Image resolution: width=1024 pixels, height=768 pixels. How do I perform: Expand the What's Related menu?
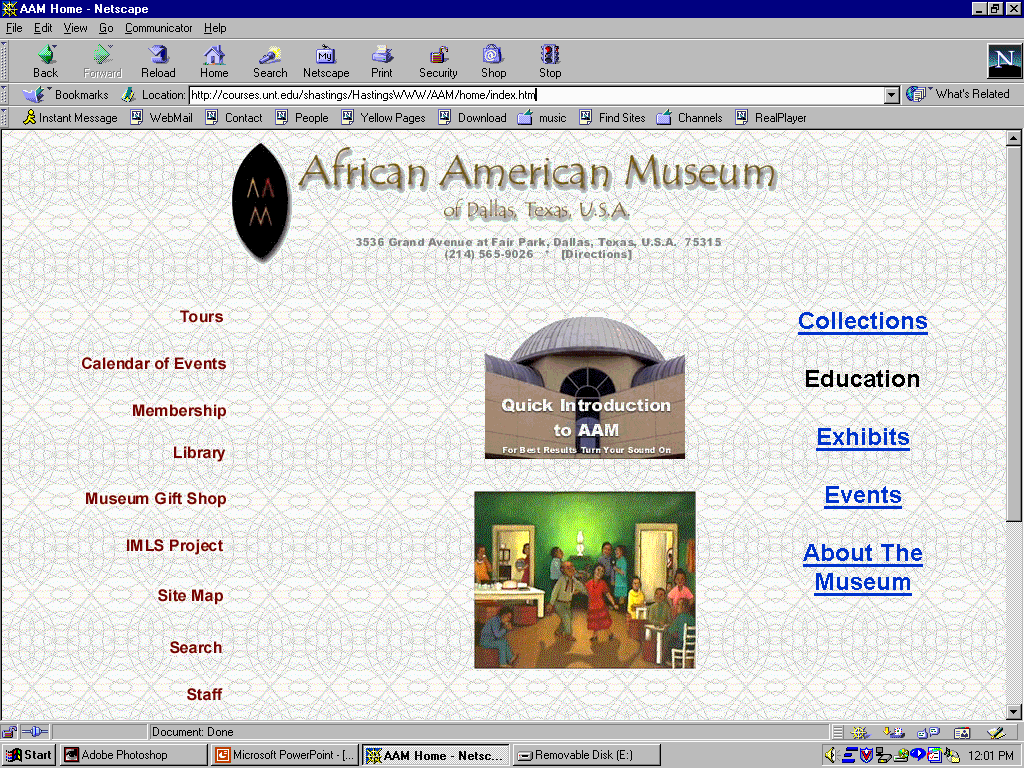[x=961, y=94]
